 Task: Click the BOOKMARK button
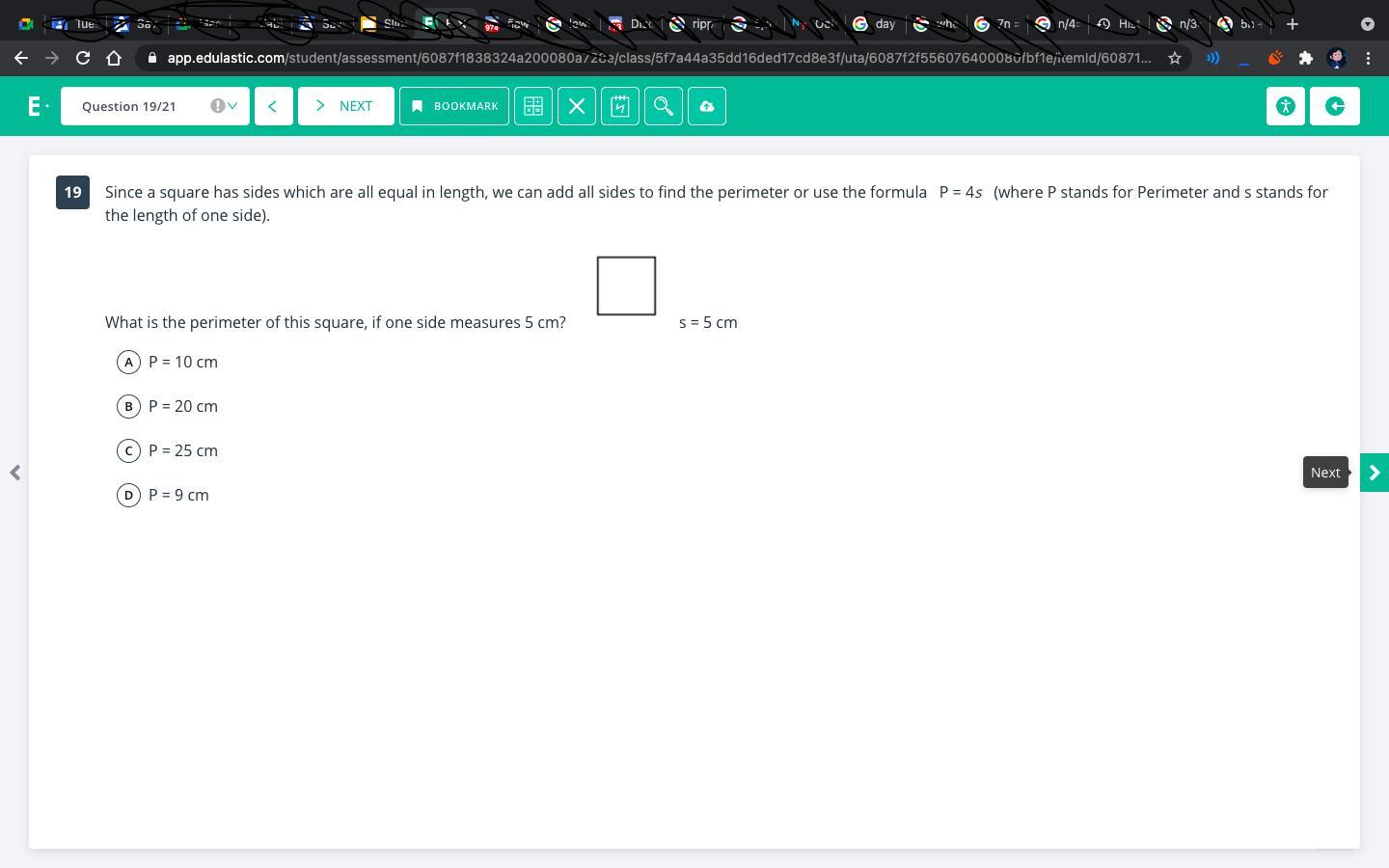454,106
